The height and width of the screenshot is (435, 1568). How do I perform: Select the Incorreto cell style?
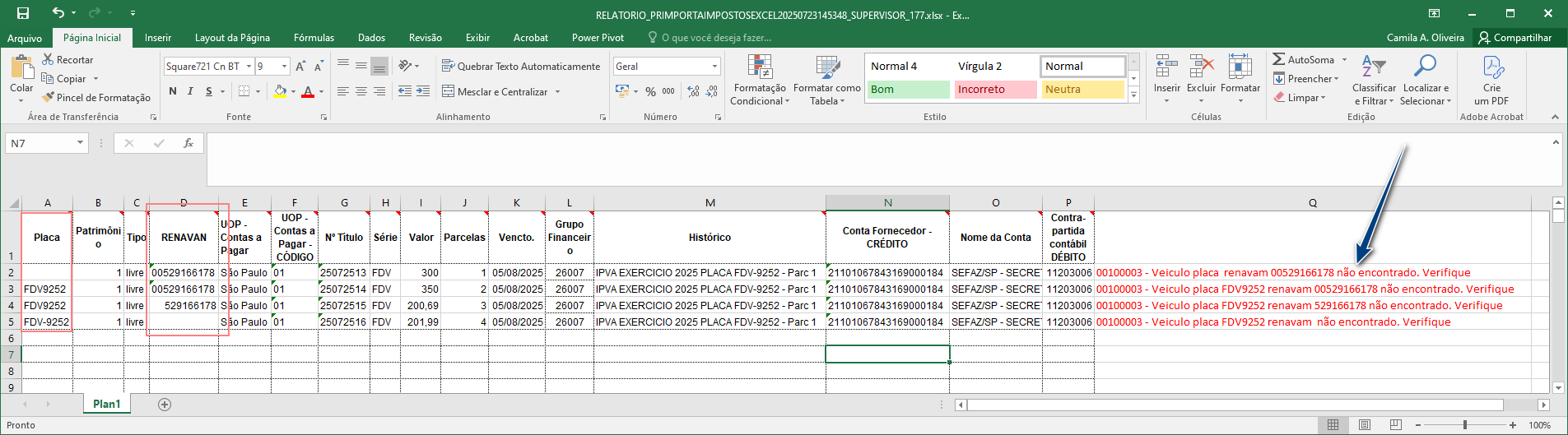(x=995, y=89)
